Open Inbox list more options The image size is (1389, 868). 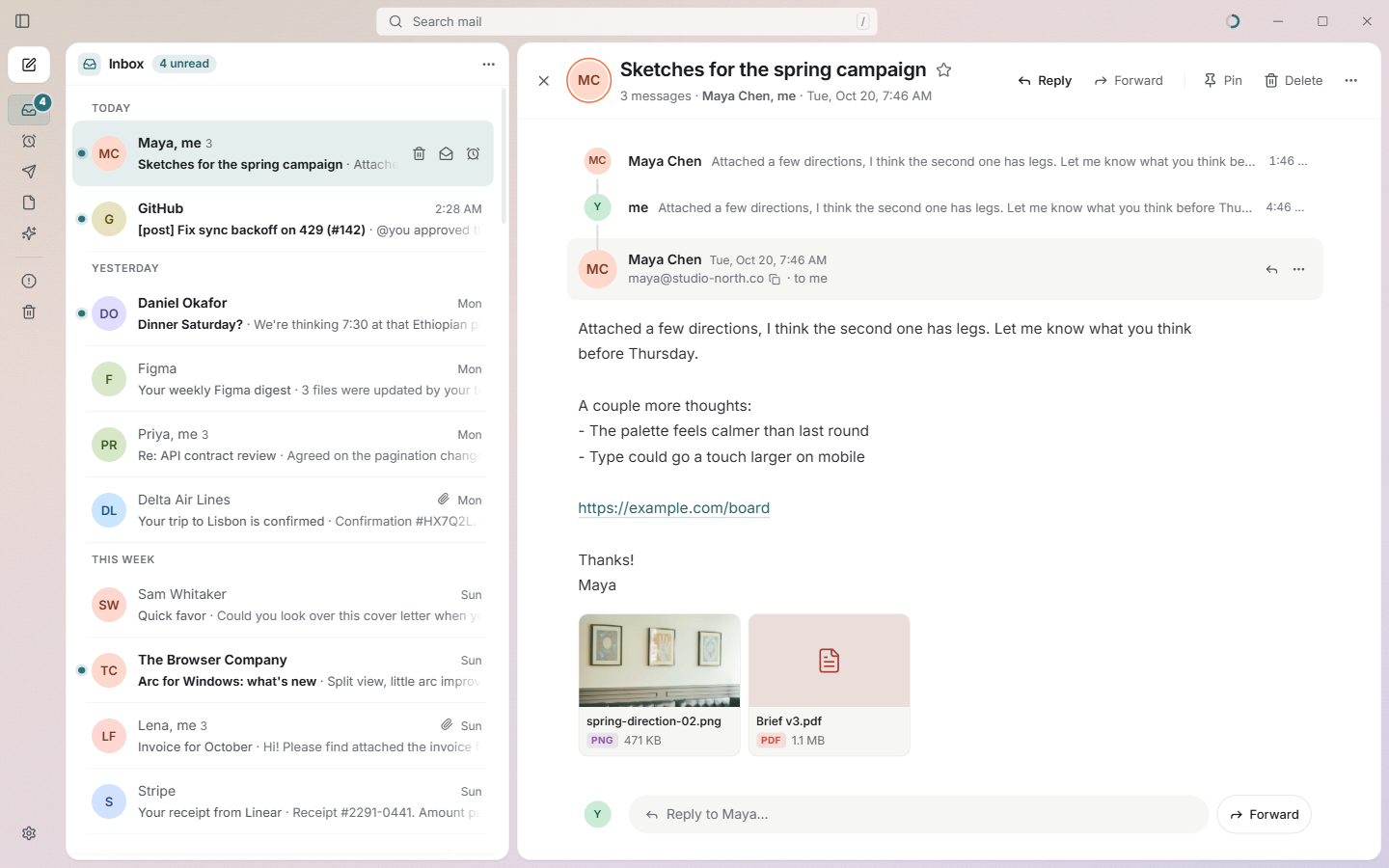coord(488,65)
